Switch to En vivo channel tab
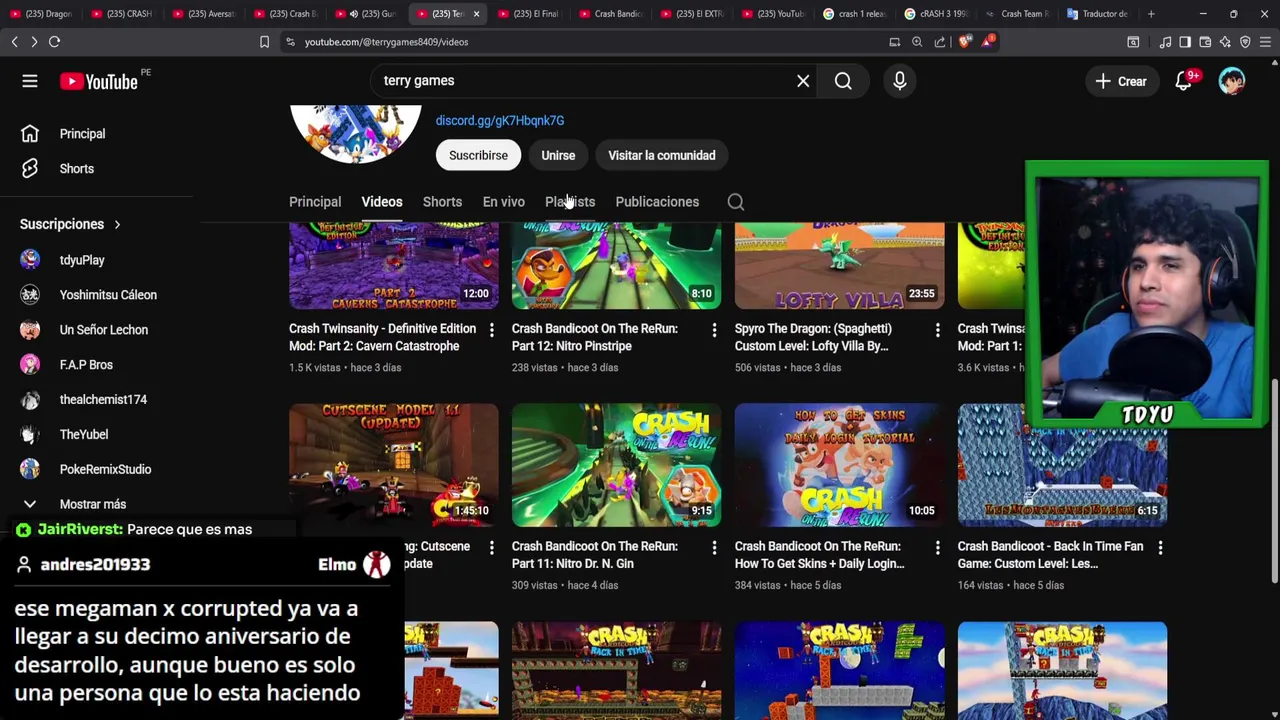Image resolution: width=1280 pixels, height=720 pixels. point(504,202)
